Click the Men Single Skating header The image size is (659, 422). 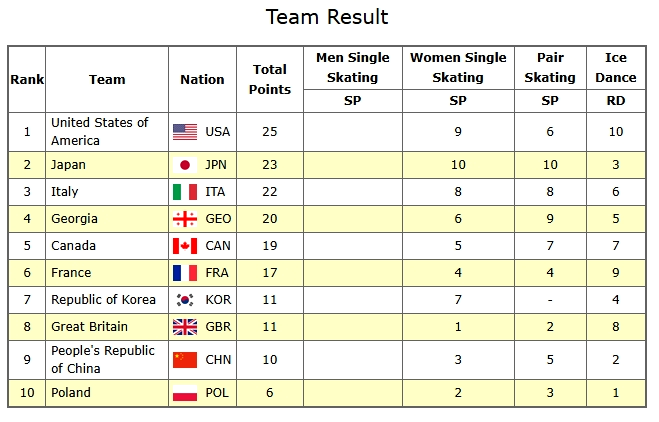pos(352,67)
